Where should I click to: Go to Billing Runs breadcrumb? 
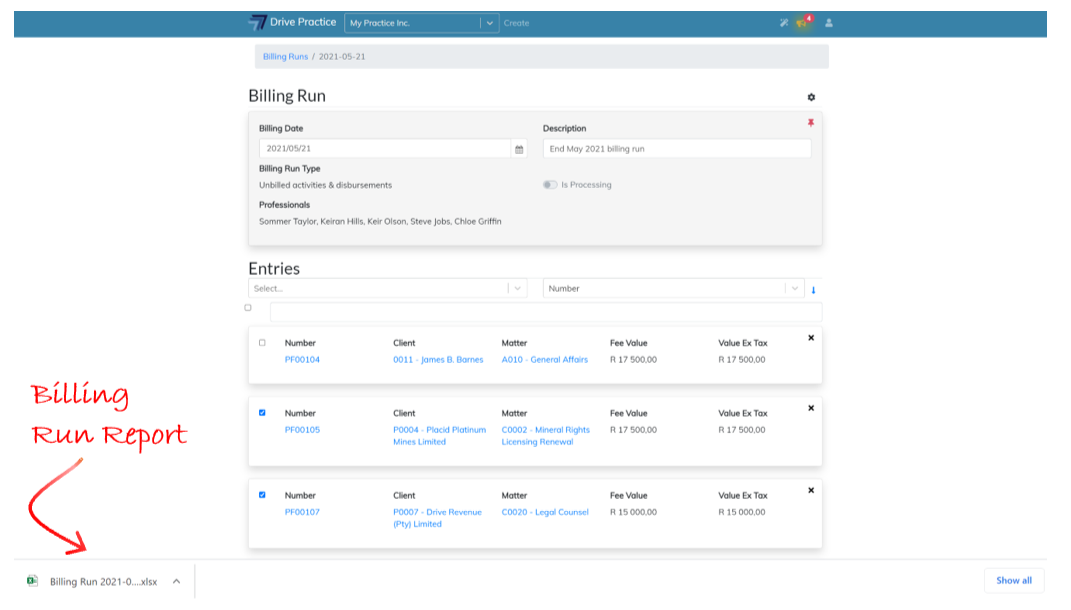(x=285, y=57)
